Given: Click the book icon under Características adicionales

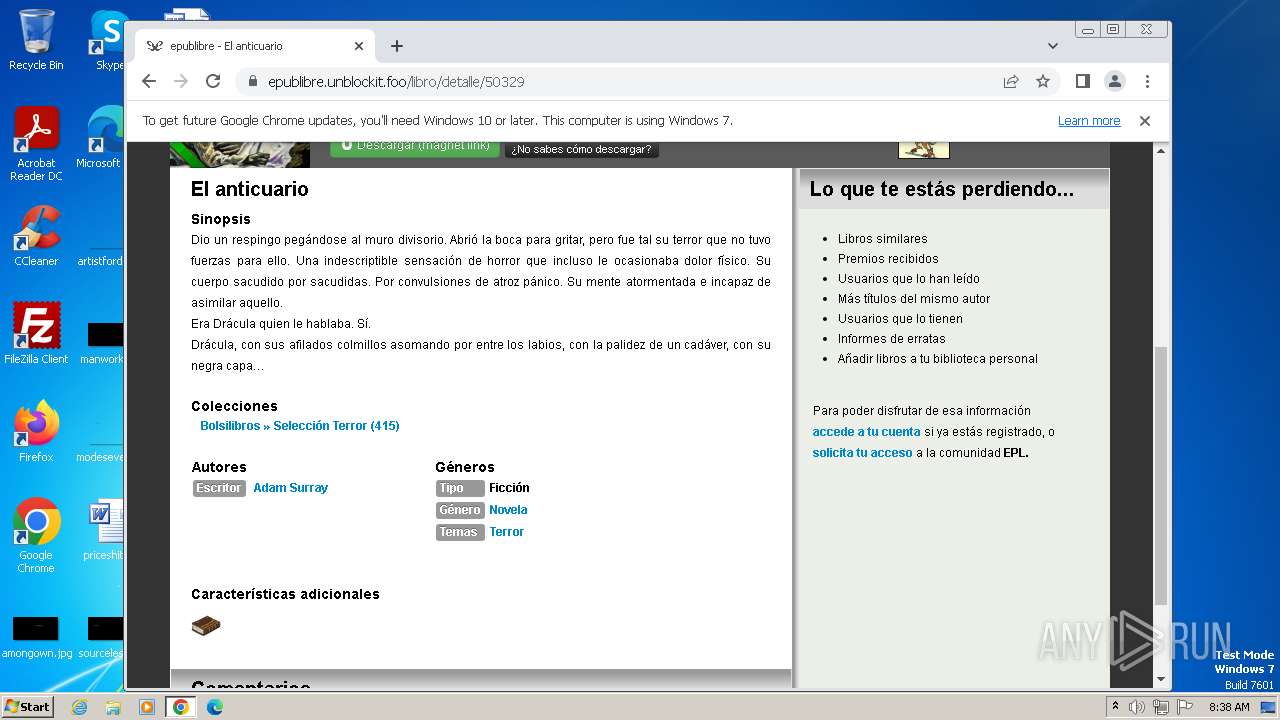Looking at the screenshot, I should [x=206, y=626].
